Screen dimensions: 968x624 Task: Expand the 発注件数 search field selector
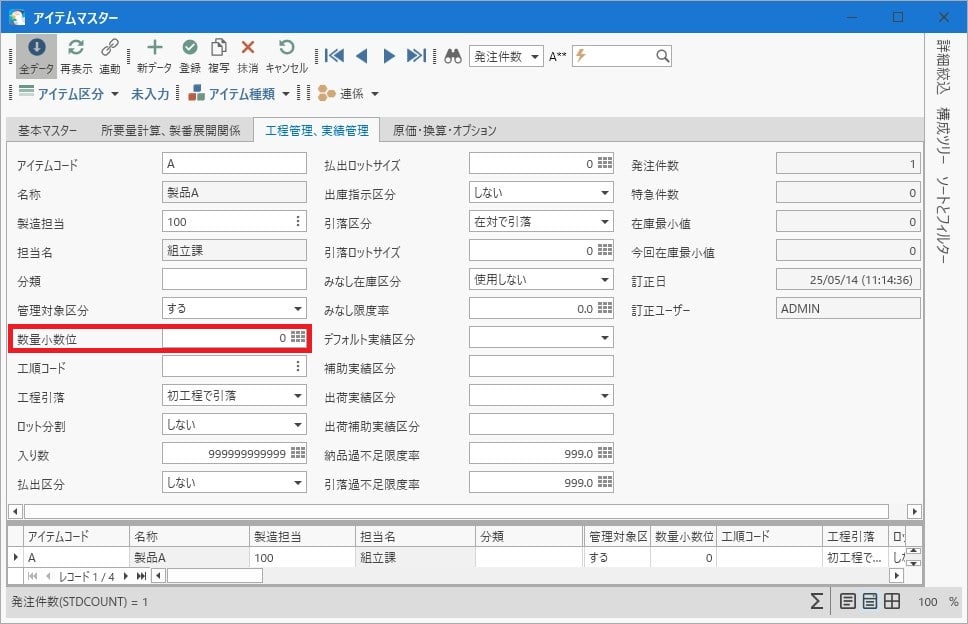(x=535, y=57)
